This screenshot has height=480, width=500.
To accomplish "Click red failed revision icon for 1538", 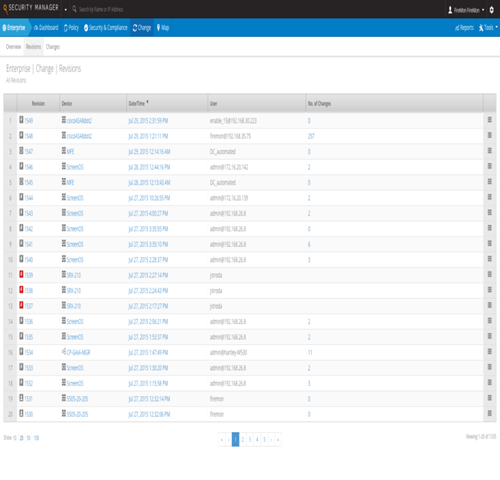I will [x=21, y=290].
